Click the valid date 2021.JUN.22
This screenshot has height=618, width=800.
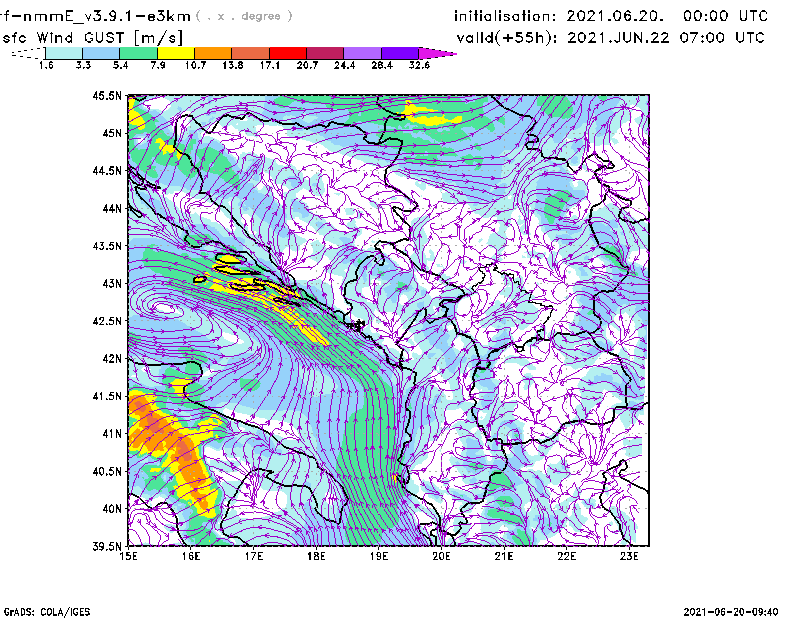coord(618,38)
